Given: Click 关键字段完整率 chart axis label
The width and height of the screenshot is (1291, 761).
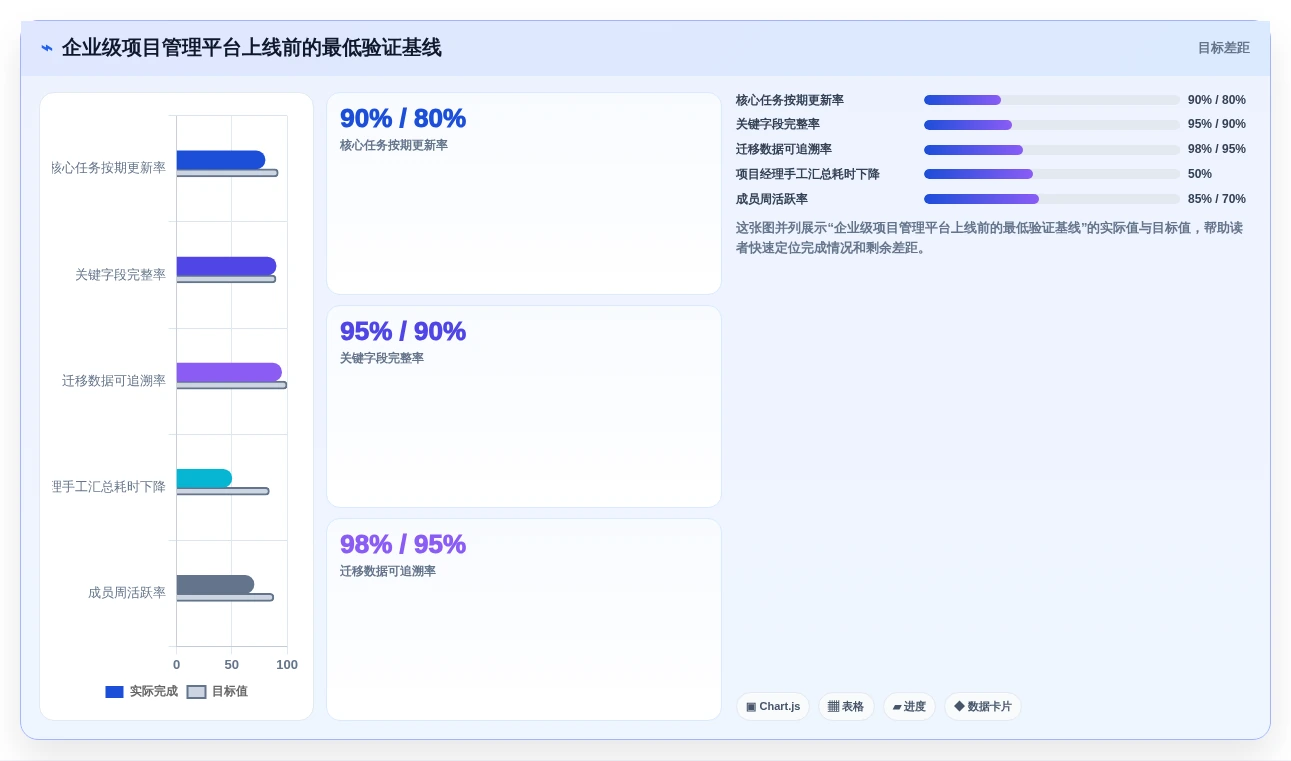Looking at the screenshot, I should tap(120, 275).
